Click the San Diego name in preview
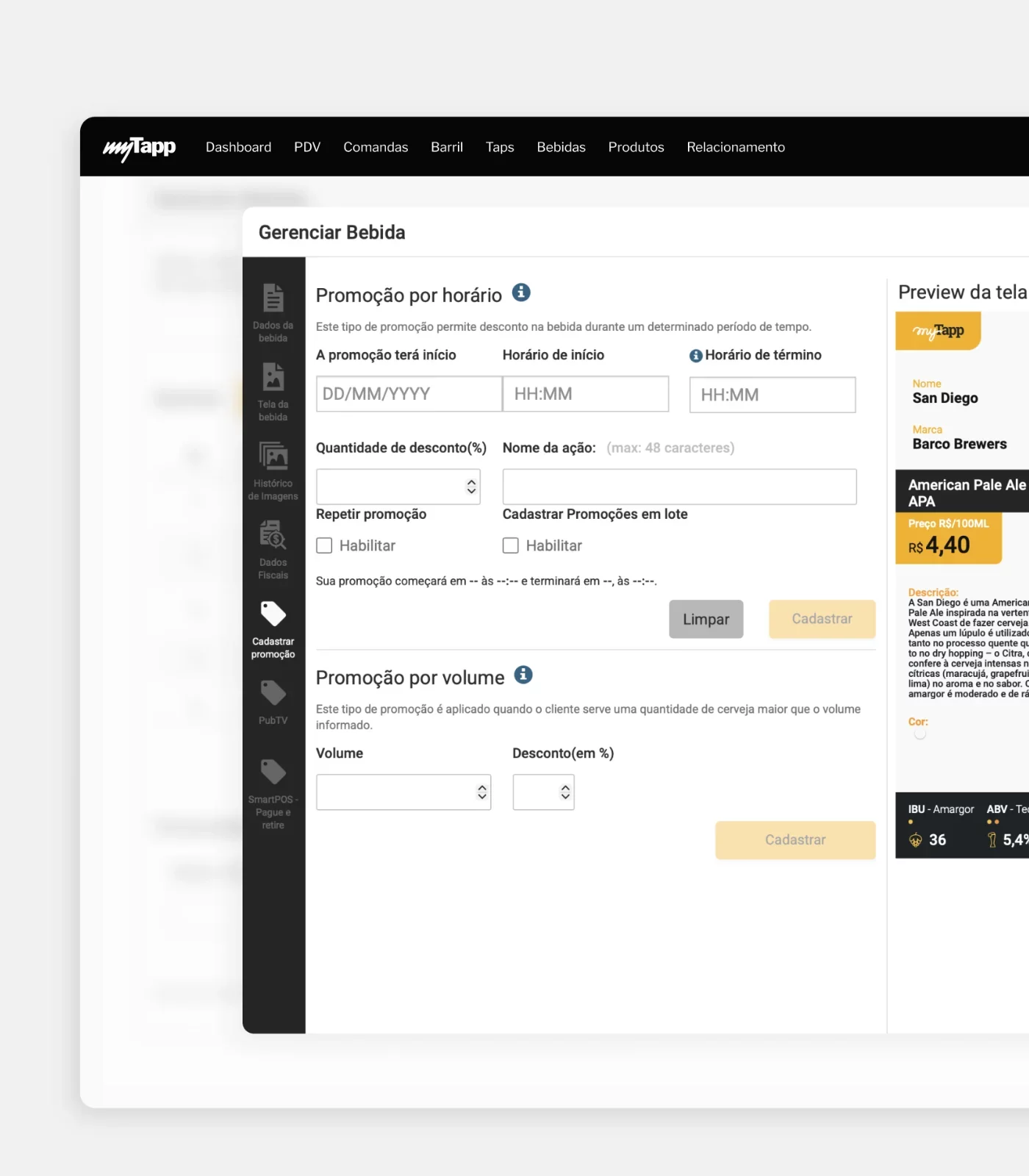Screen dimensions: 1029x1176 945,398
